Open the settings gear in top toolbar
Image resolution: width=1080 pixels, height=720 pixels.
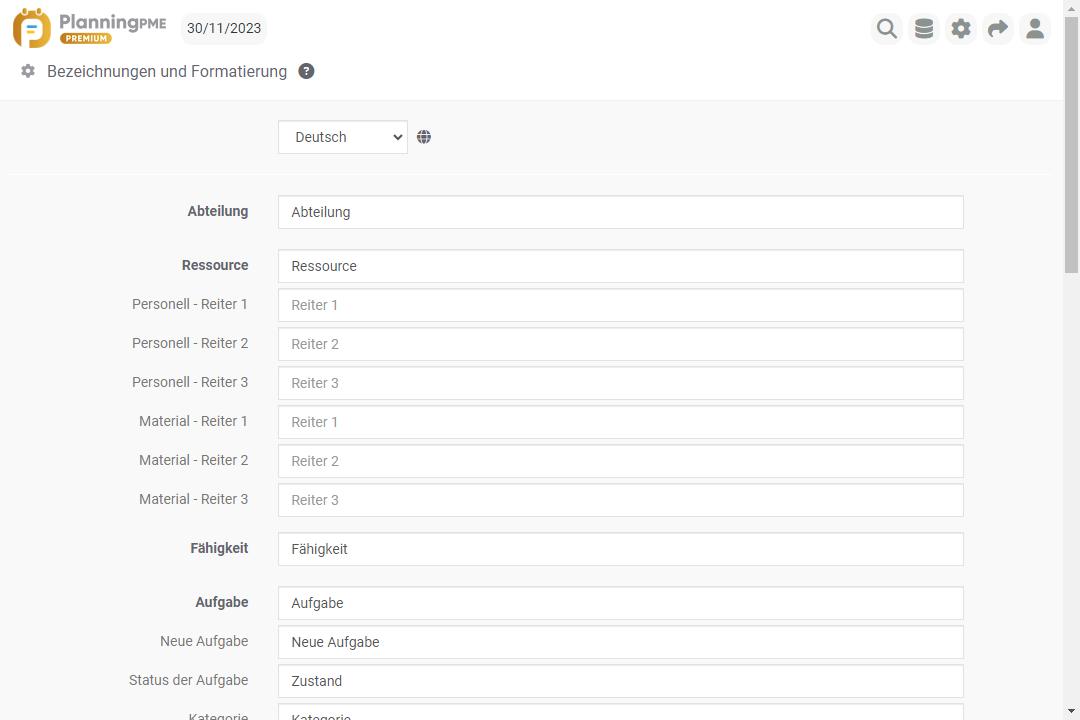coord(961,29)
